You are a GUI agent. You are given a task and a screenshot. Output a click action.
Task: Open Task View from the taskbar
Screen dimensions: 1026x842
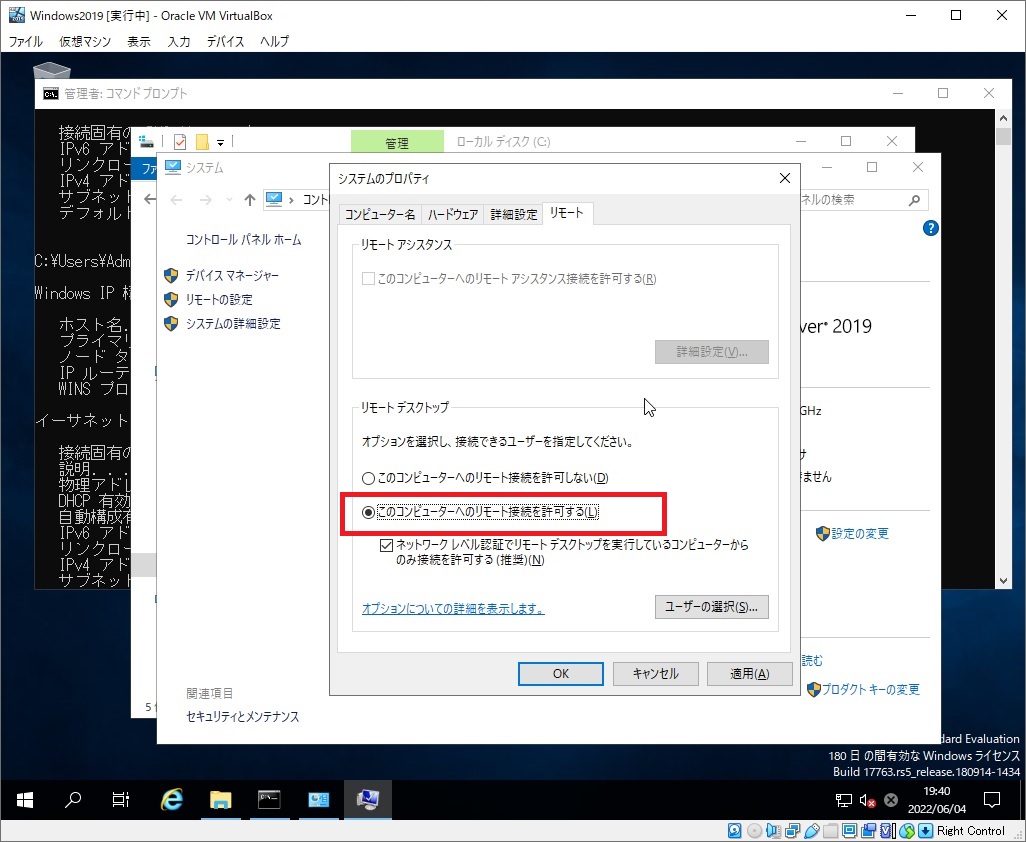coord(120,799)
